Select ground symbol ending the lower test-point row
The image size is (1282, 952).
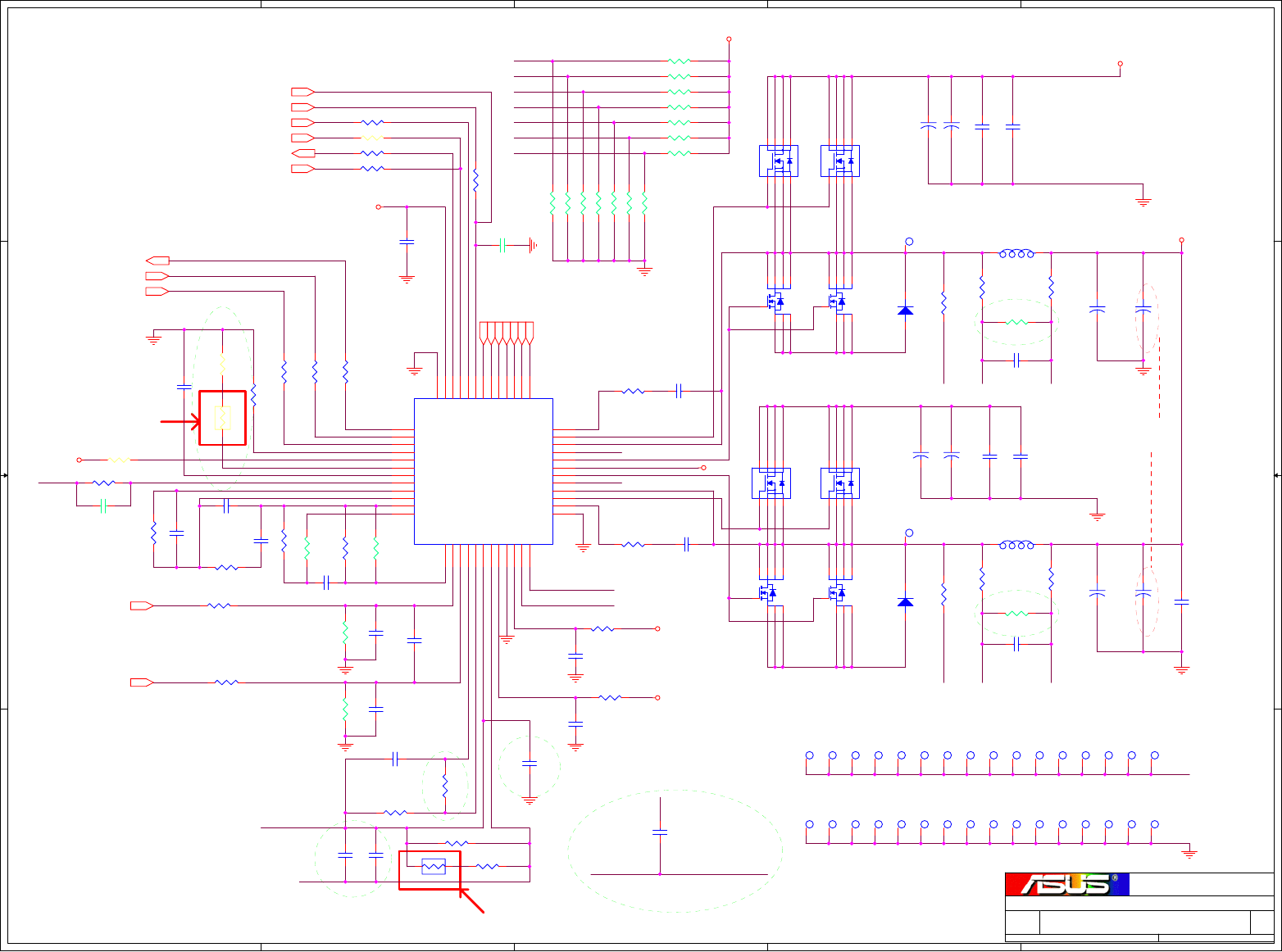click(x=1189, y=854)
